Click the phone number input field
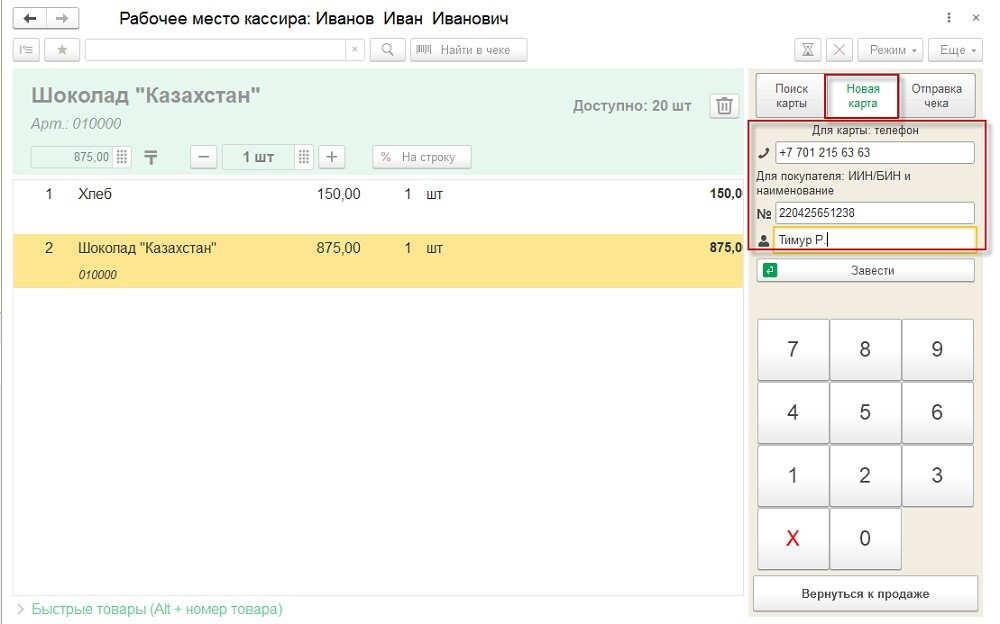1000x624 pixels. (874, 153)
